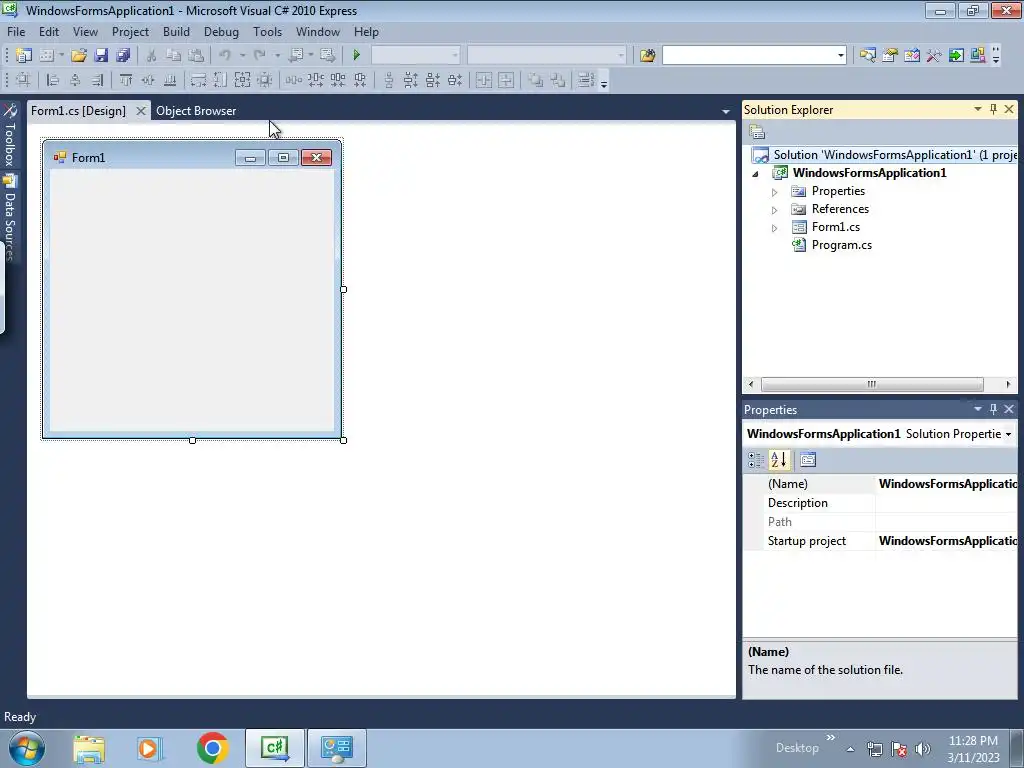
Task: Click the Align Centers layout icon
Action: pyautogui.click(x=75, y=80)
